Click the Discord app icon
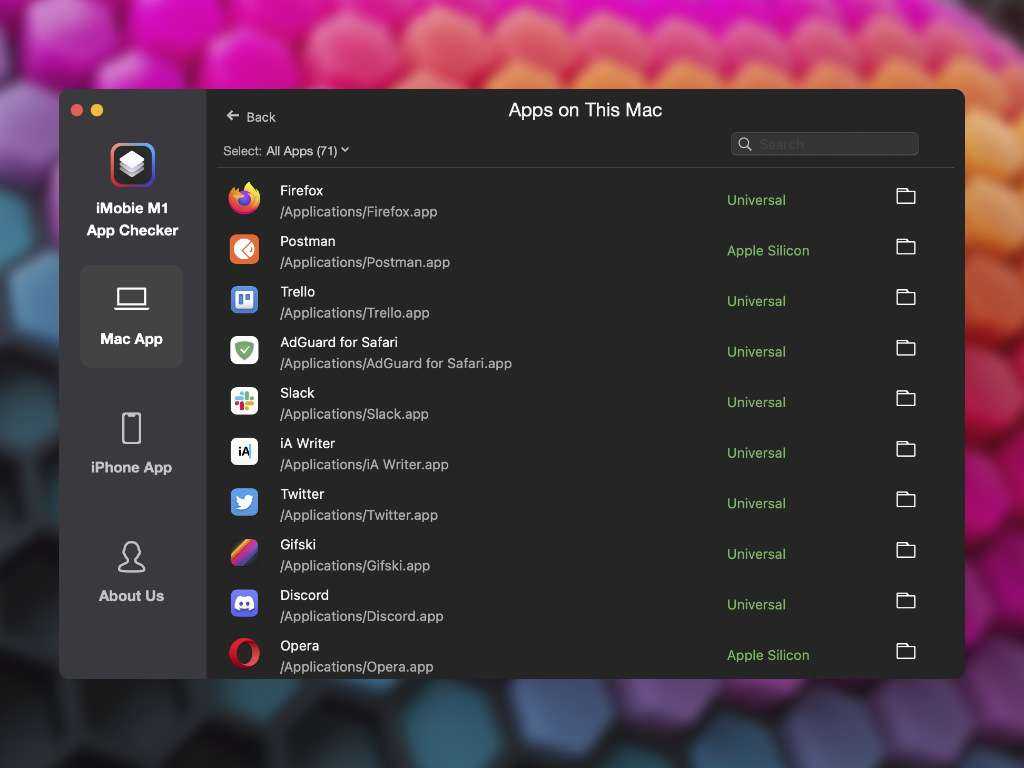The height and width of the screenshot is (768, 1024). [244, 603]
